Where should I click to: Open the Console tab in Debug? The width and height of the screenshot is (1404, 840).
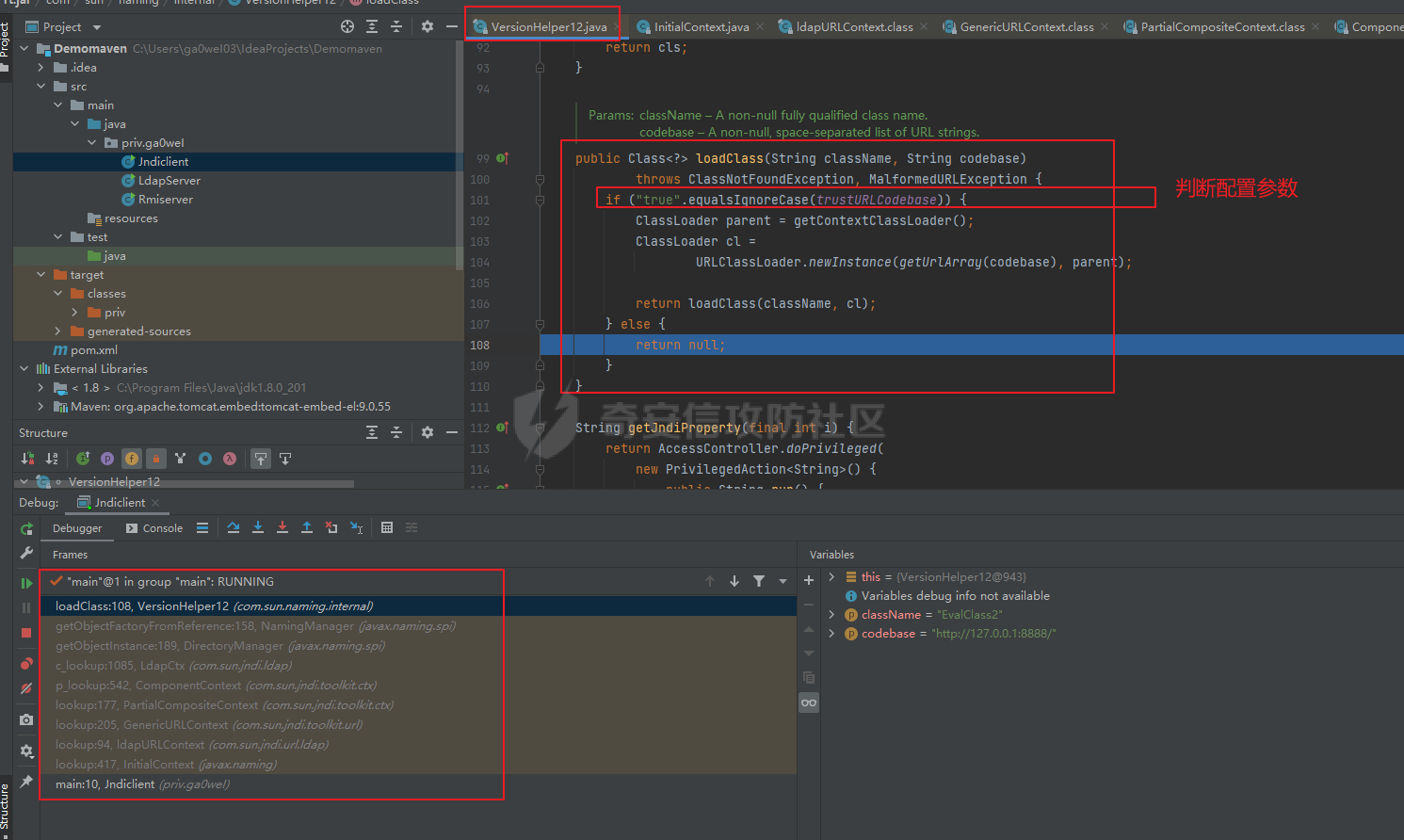(x=154, y=528)
